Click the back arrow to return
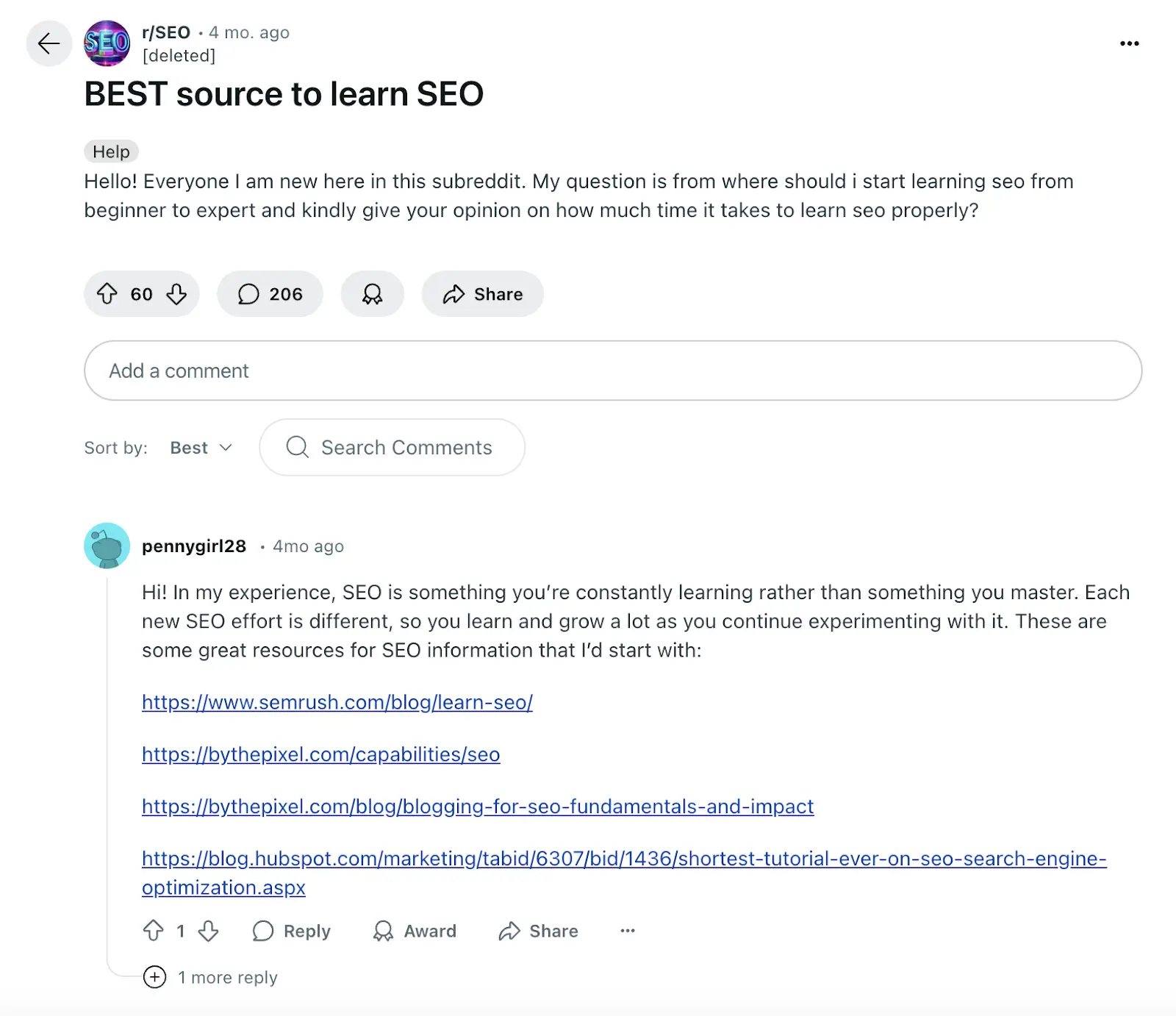The width and height of the screenshot is (1176, 1016). [49, 44]
